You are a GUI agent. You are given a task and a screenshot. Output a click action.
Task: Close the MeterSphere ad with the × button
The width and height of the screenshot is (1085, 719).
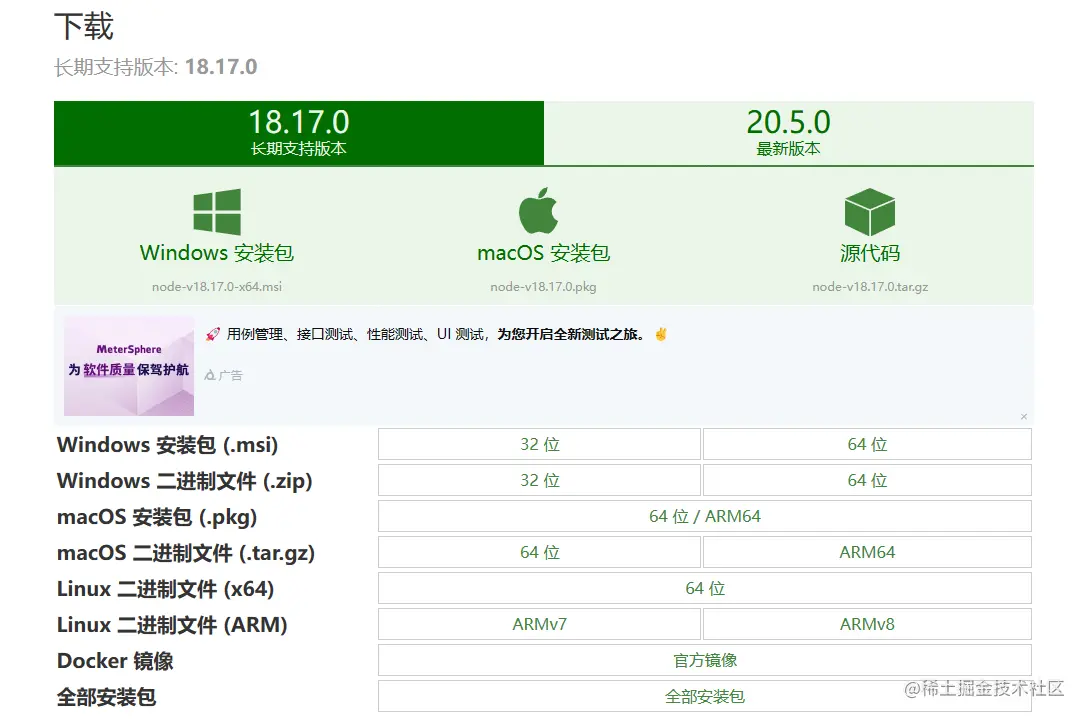tap(1024, 416)
